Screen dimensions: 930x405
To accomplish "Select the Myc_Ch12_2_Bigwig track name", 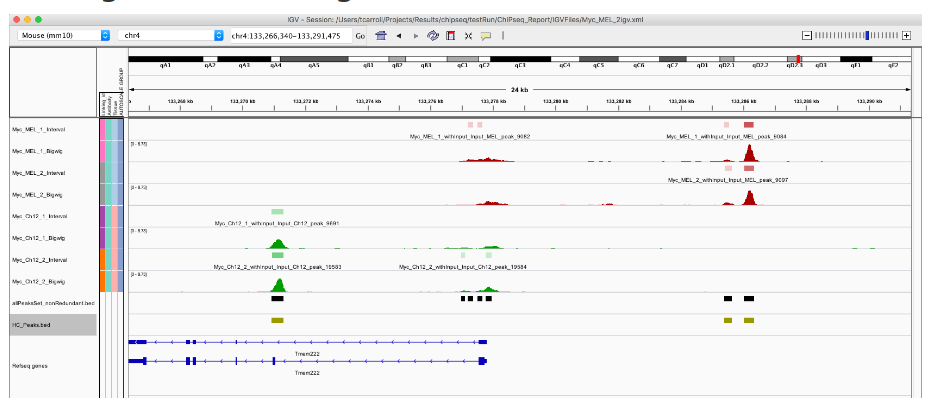I will 38,281.
